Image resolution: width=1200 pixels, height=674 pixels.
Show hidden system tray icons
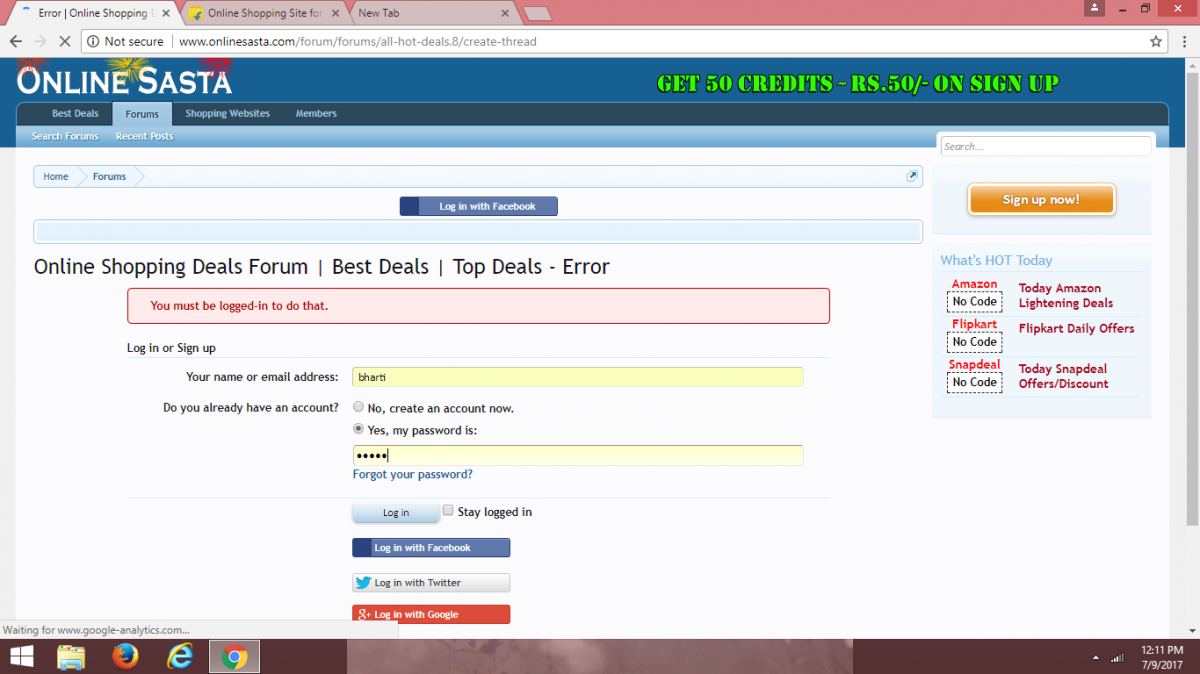coord(1094,657)
